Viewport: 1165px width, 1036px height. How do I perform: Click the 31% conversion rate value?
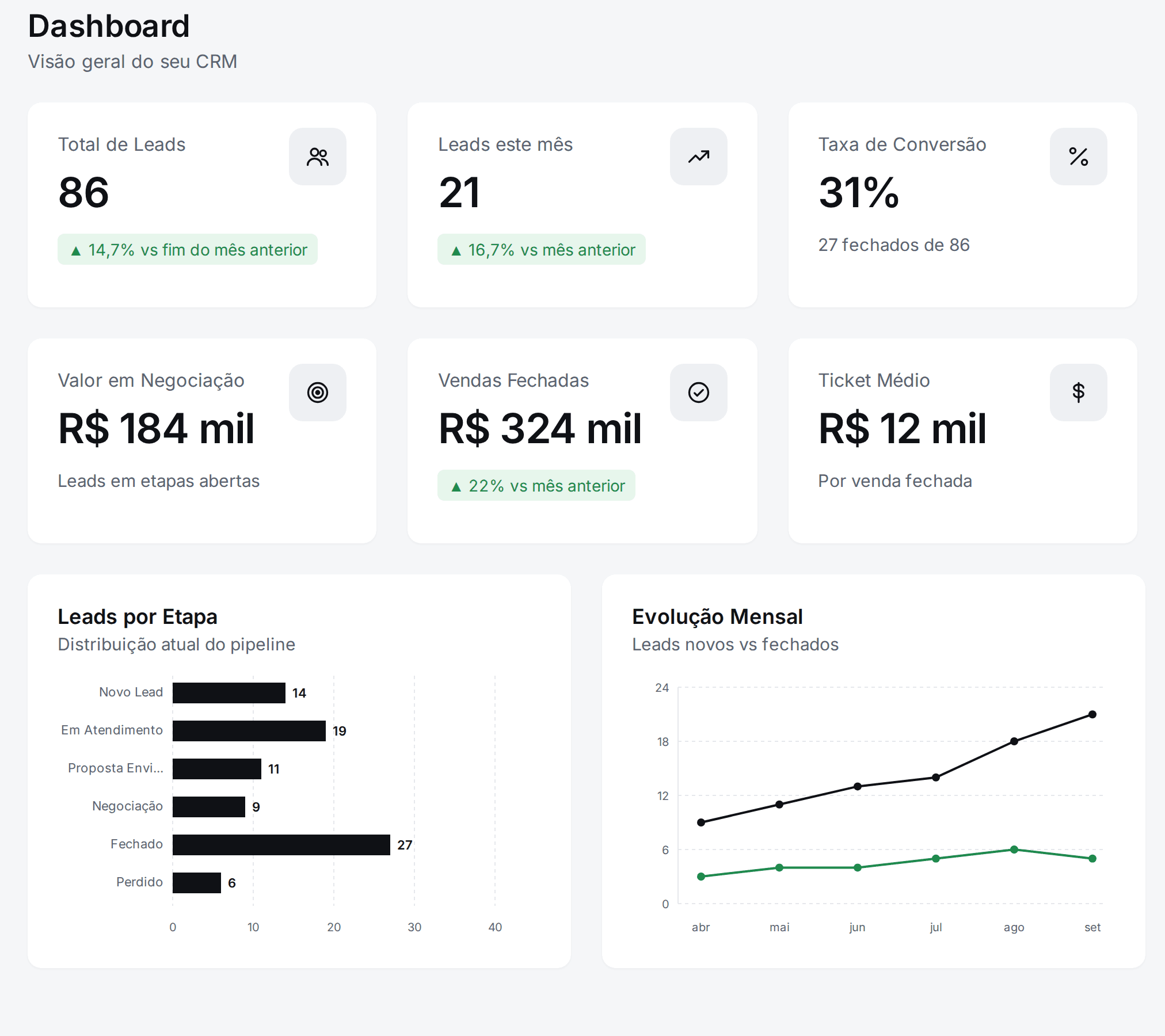858,192
